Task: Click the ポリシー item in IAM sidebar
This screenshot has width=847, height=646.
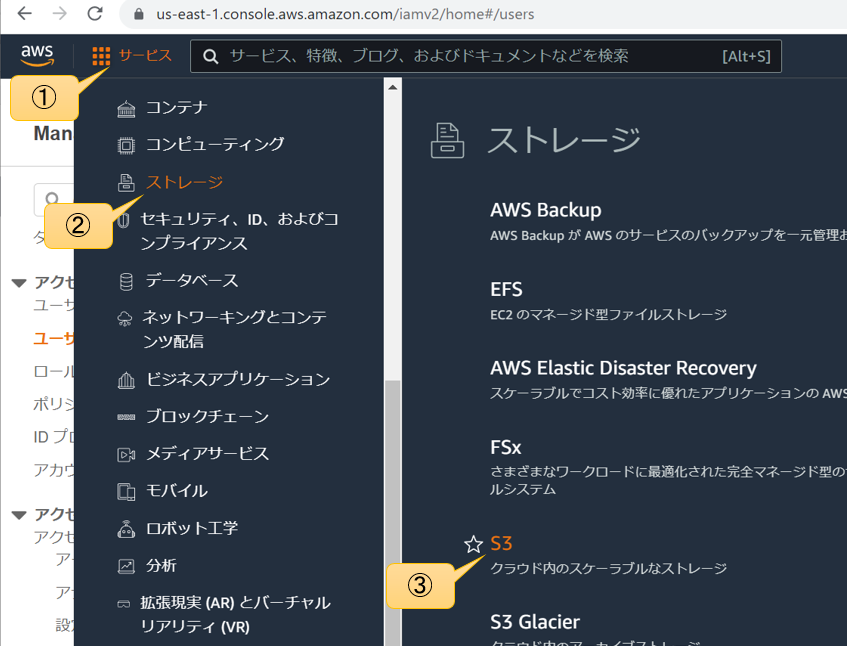Action: pos(53,404)
